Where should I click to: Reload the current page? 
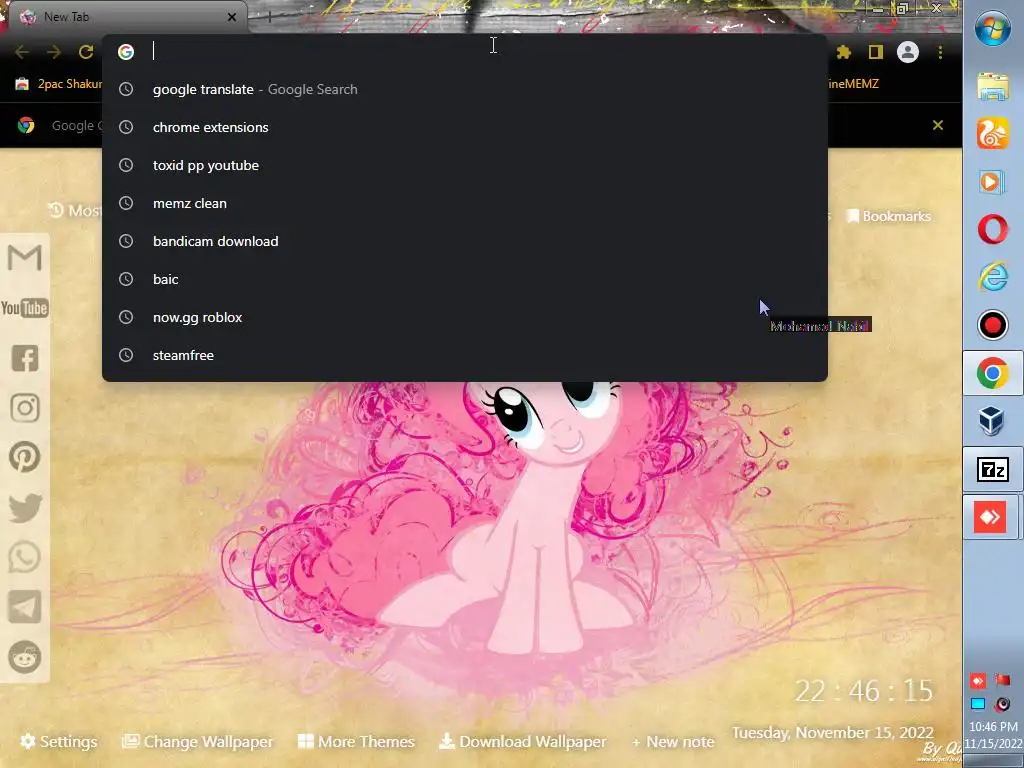pyautogui.click(x=86, y=52)
